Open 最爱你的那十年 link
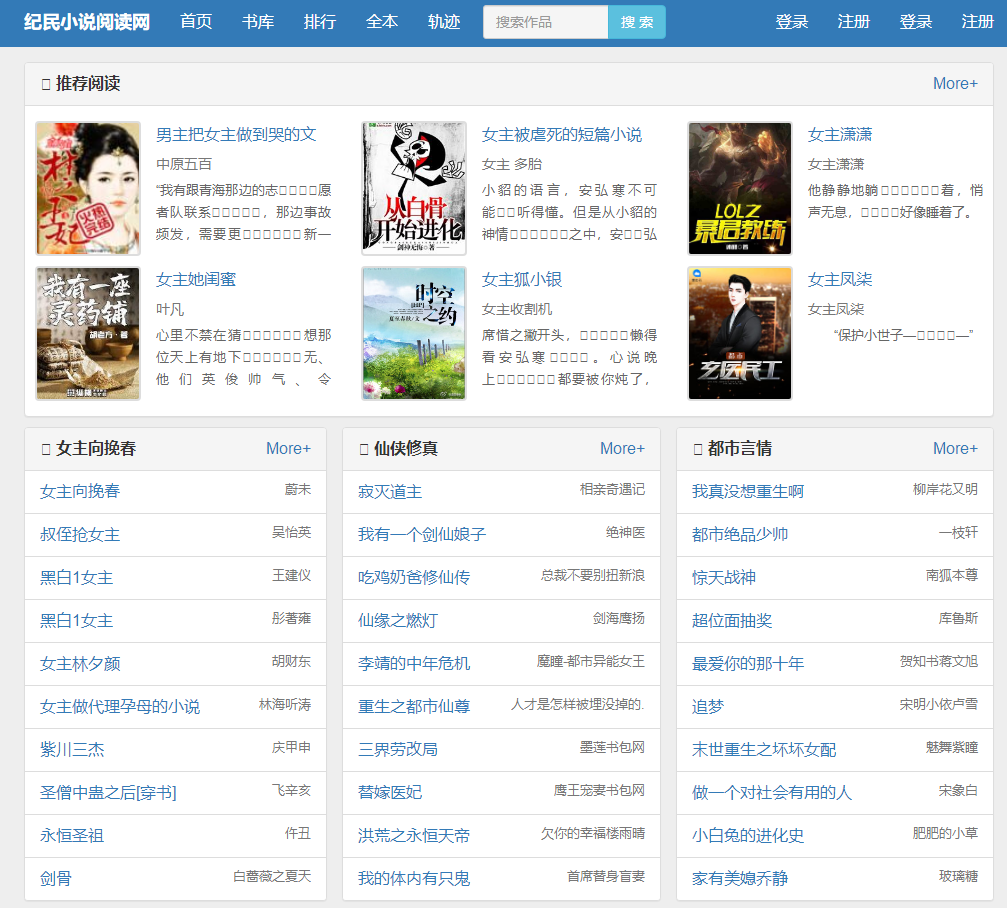This screenshot has height=908, width=1007. (x=748, y=663)
